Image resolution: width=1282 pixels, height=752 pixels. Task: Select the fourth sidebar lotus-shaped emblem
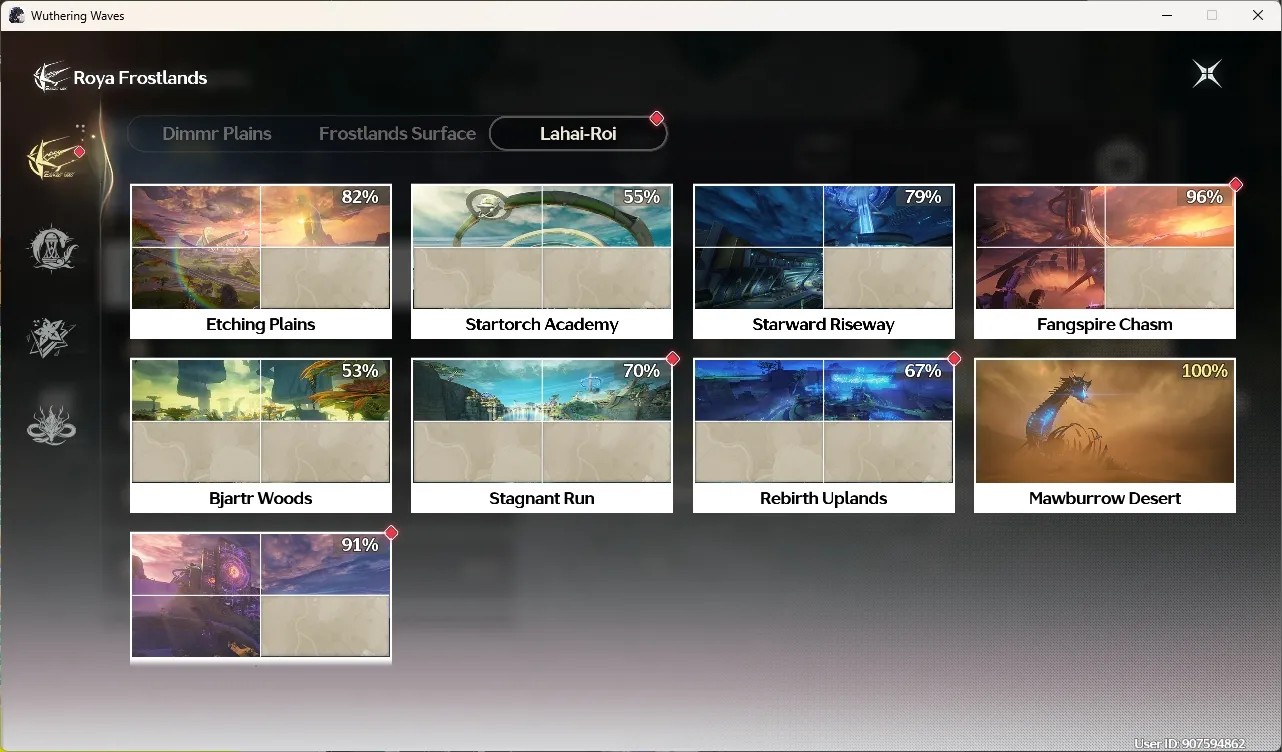[51, 424]
